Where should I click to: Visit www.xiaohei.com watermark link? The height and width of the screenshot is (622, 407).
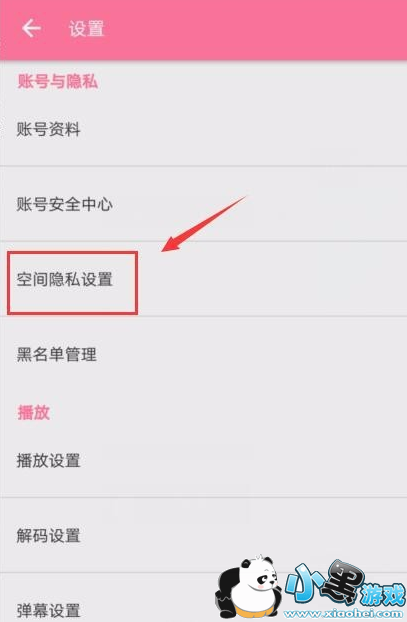(343, 614)
